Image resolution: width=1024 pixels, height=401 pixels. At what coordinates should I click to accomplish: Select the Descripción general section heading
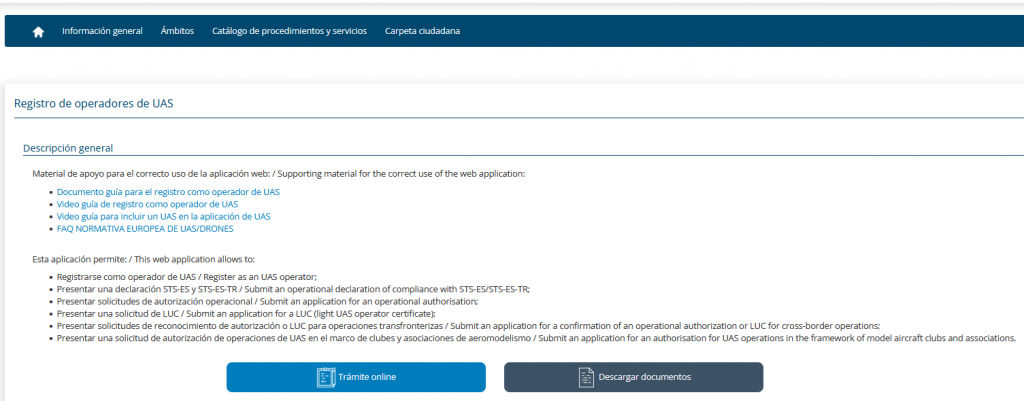click(x=68, y=148)
